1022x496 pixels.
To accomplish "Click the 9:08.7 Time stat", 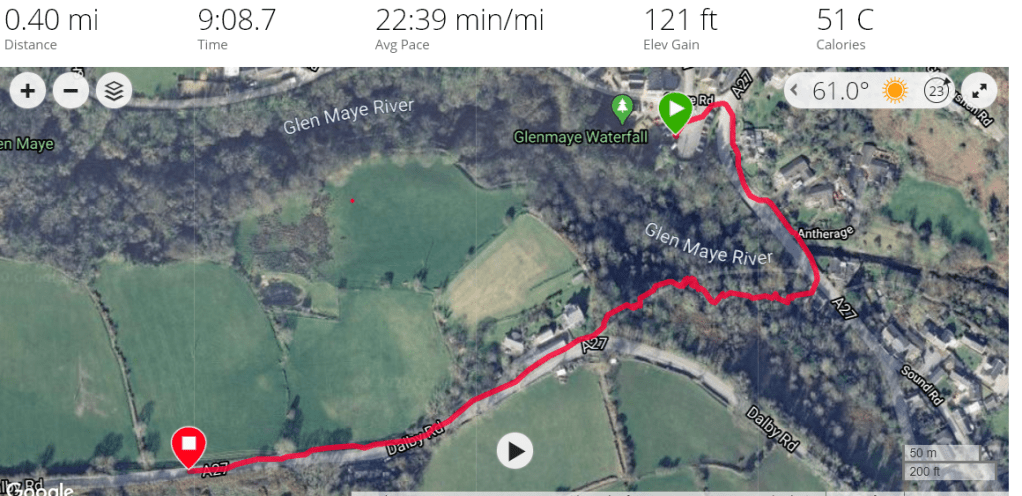I will tap(237, 29).
